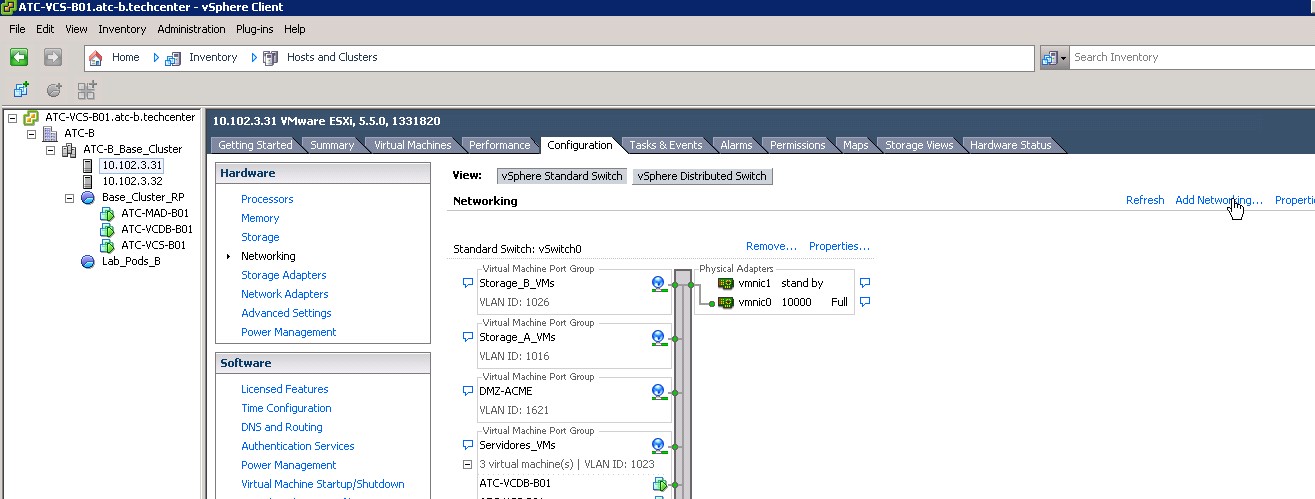Open vSwitch0 Properties link
Image resolution: width=1315 pixels, height=499 pixels.
pos(838,246)
